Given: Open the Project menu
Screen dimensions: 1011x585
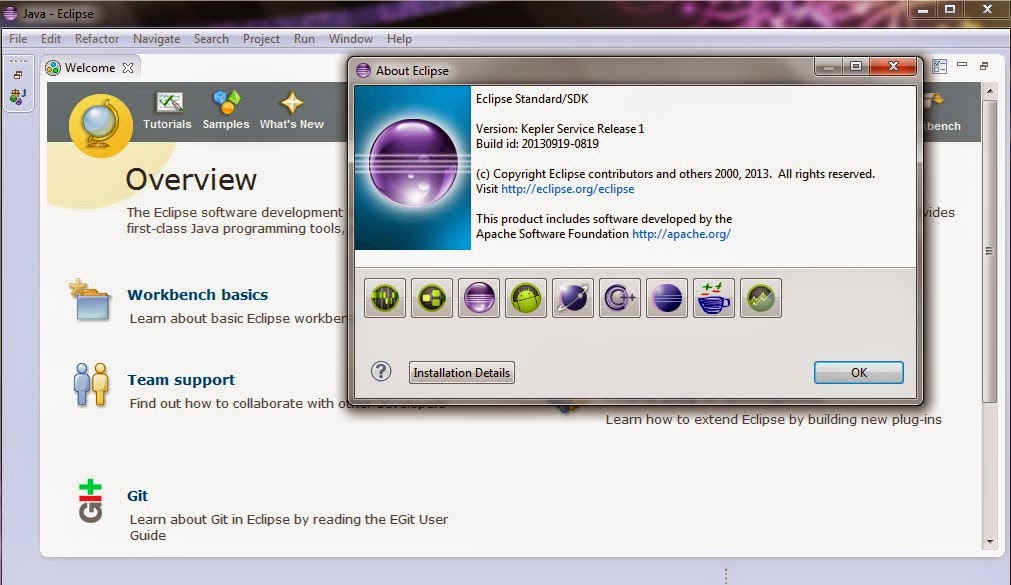Looking at the screenshot, I should [261, 39].
